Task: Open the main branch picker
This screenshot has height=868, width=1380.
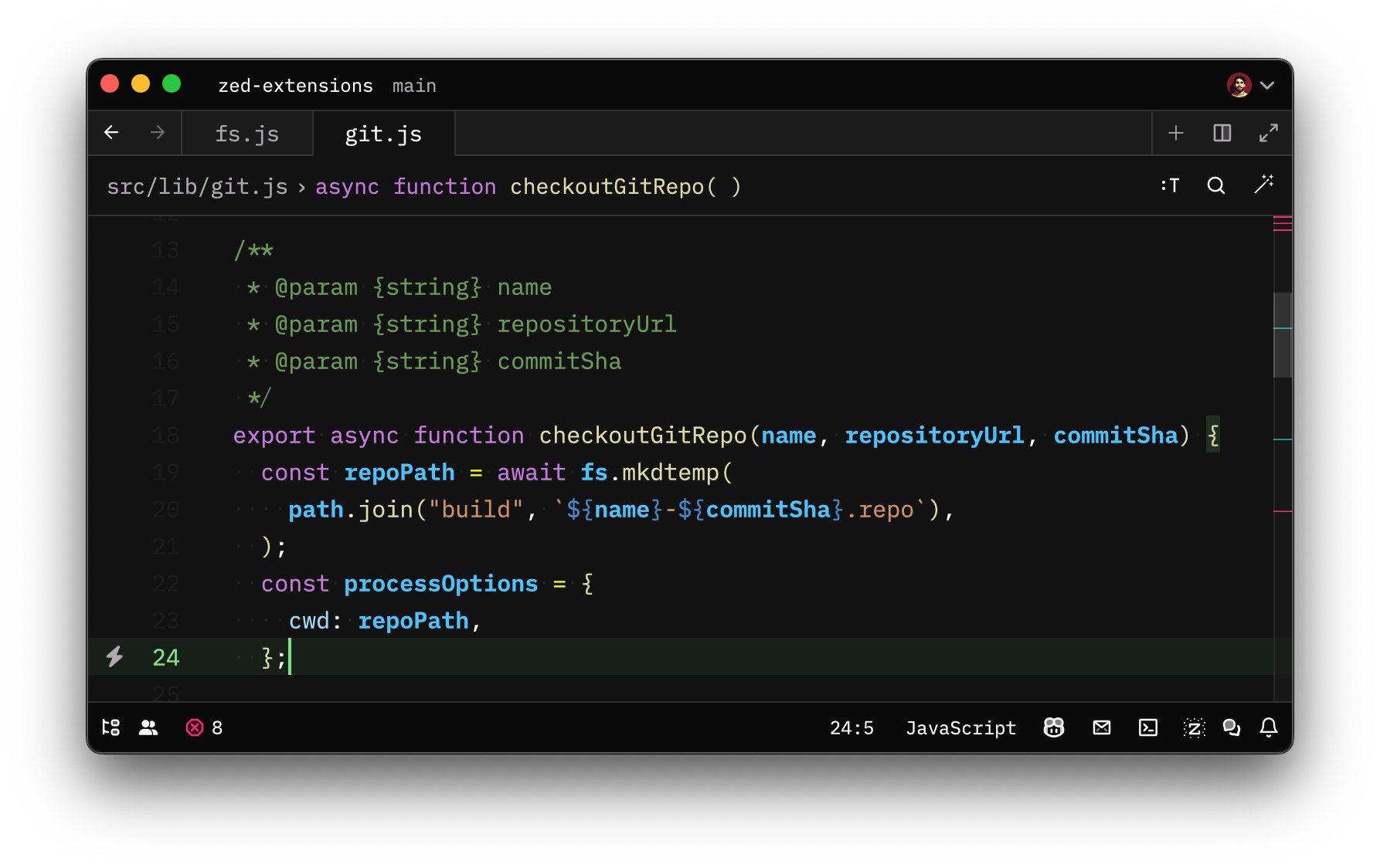Action: pyautogui.click(x=414, y=86)
